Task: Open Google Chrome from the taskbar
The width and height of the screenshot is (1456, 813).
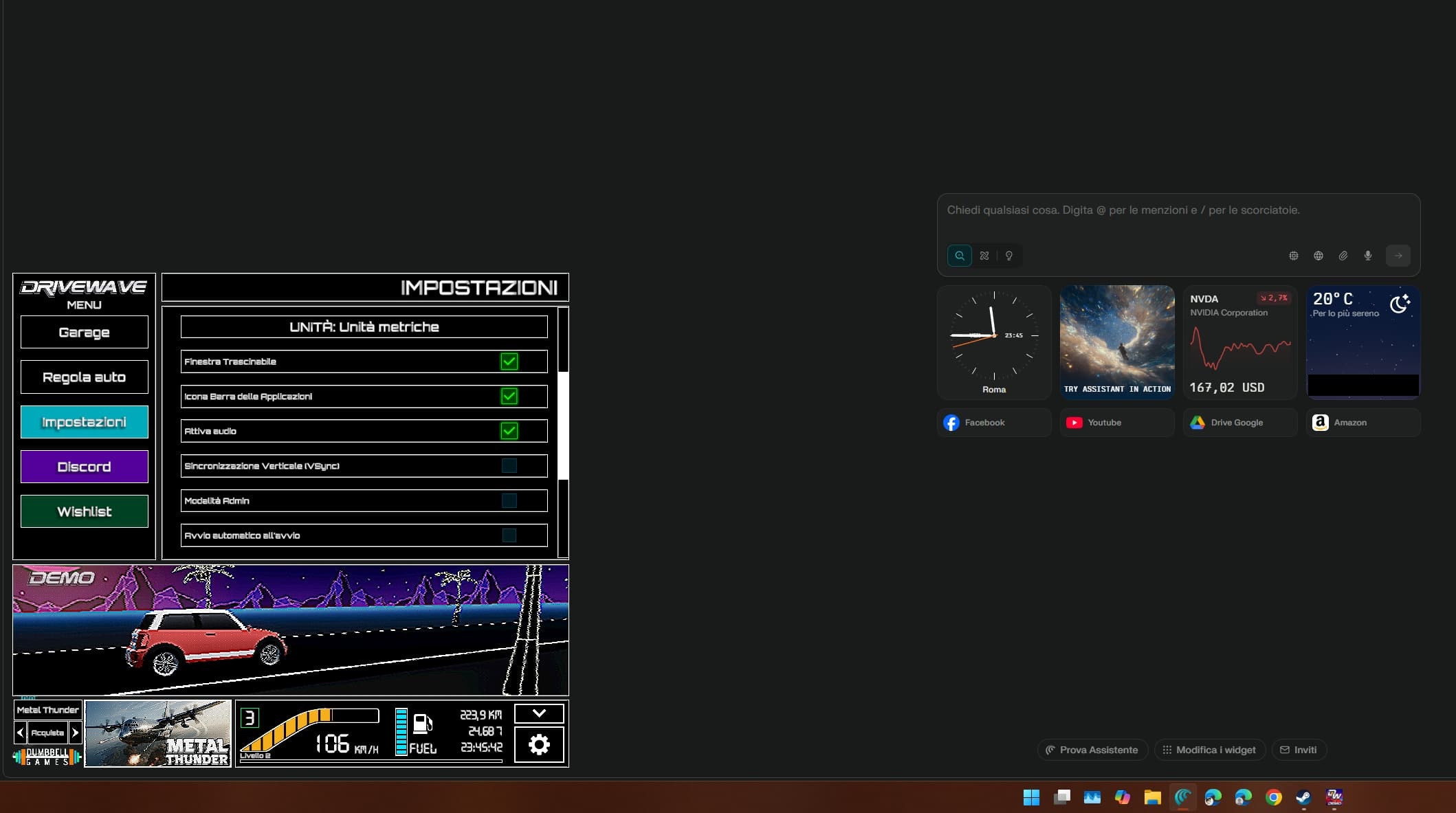Action: (x=1274, y=797)
